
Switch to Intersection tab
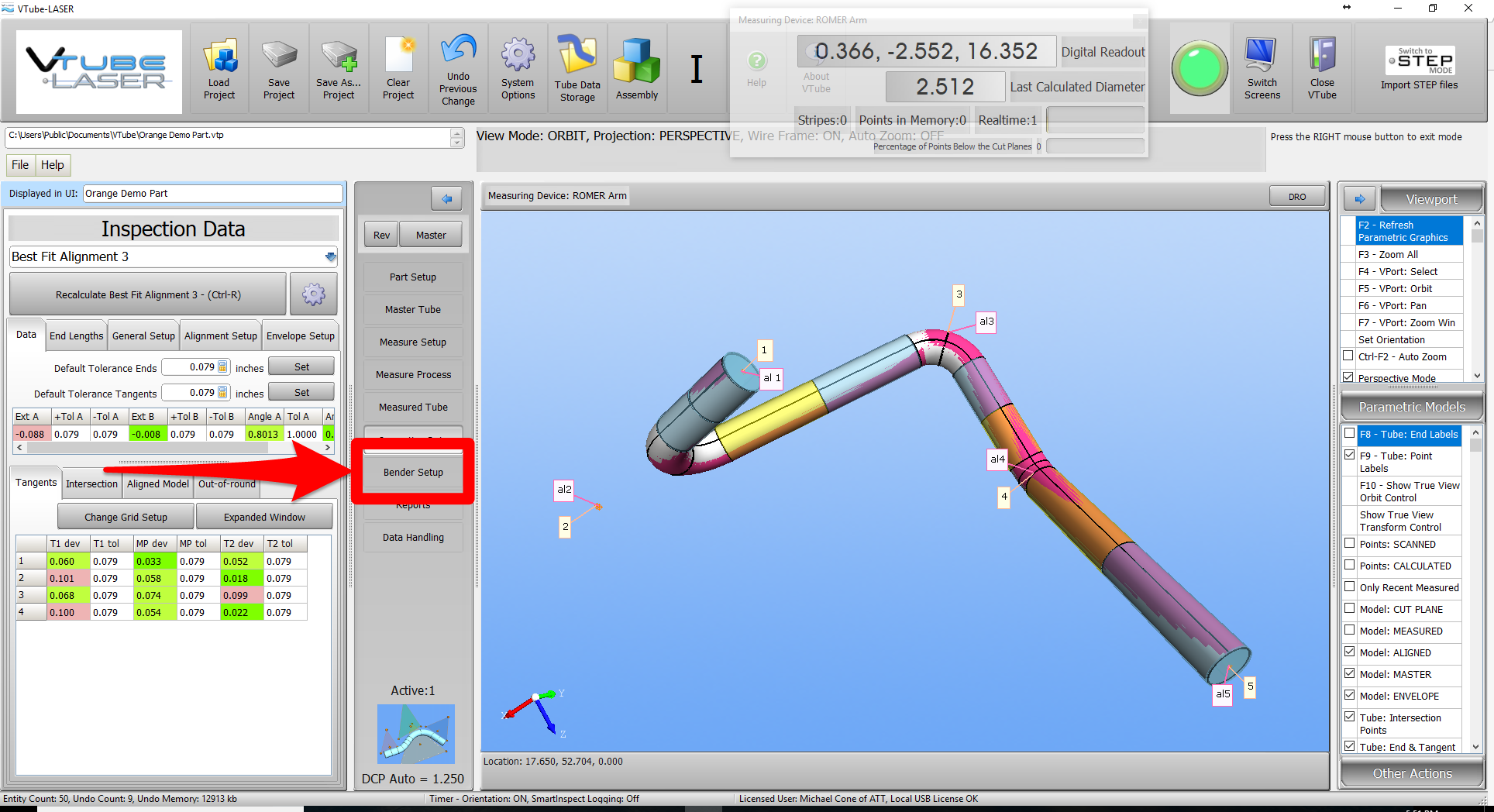click(91, 483)
